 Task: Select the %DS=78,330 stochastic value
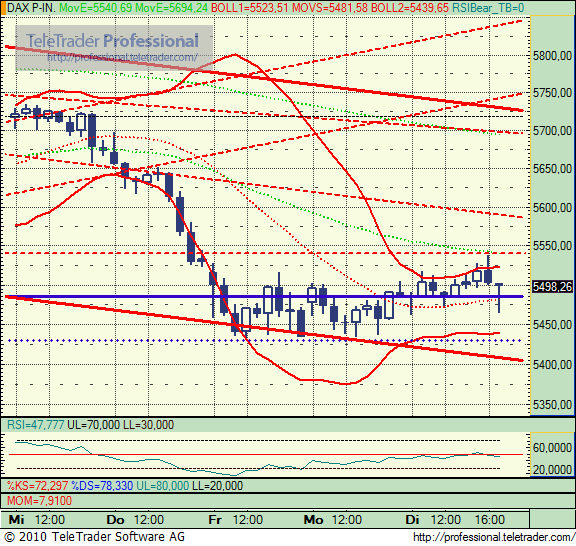click(102, 486)
